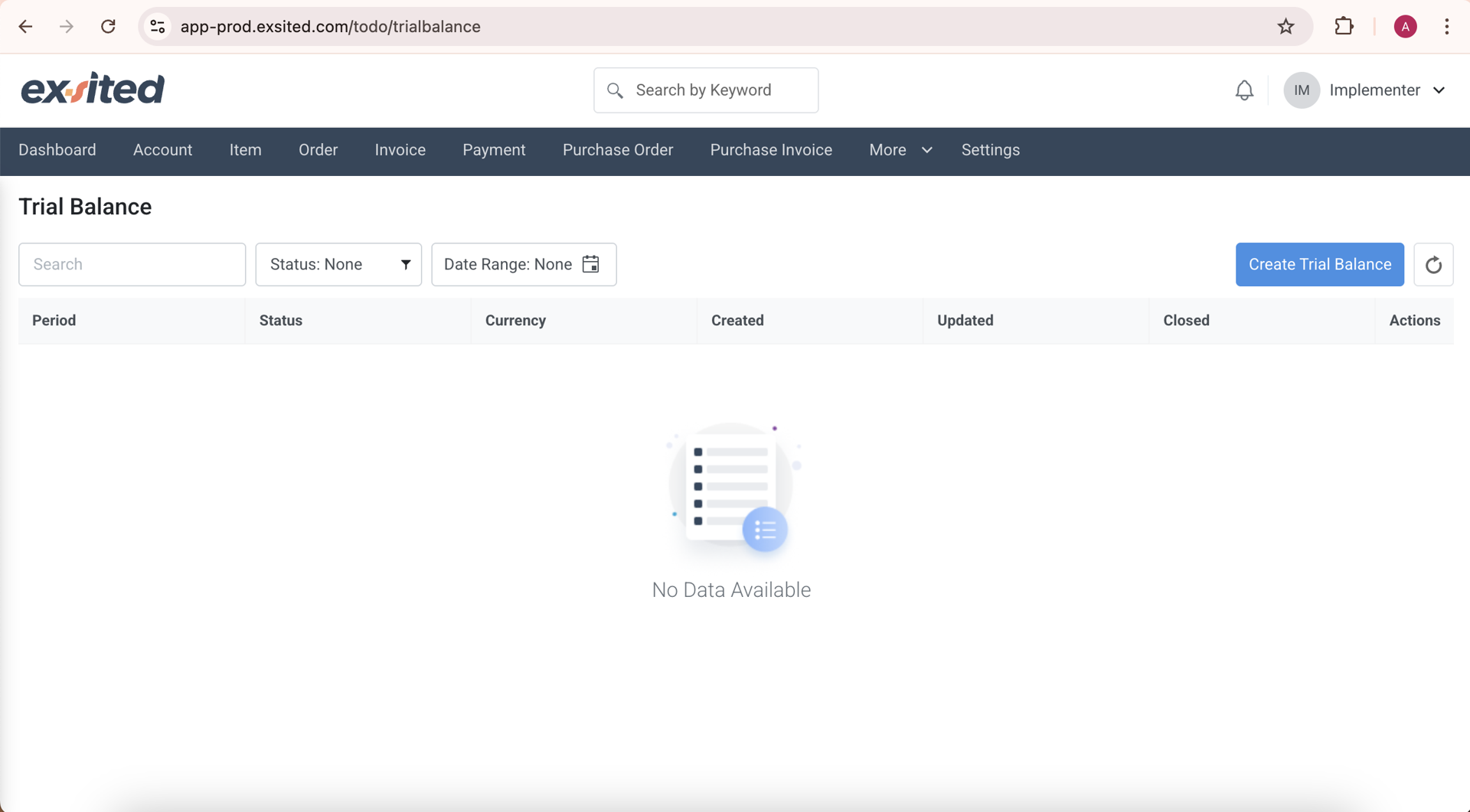The height and width of the screenshot is (812, 1470).
Task: Open the Status: None filter dropdown
Action: tap(338, 265)
